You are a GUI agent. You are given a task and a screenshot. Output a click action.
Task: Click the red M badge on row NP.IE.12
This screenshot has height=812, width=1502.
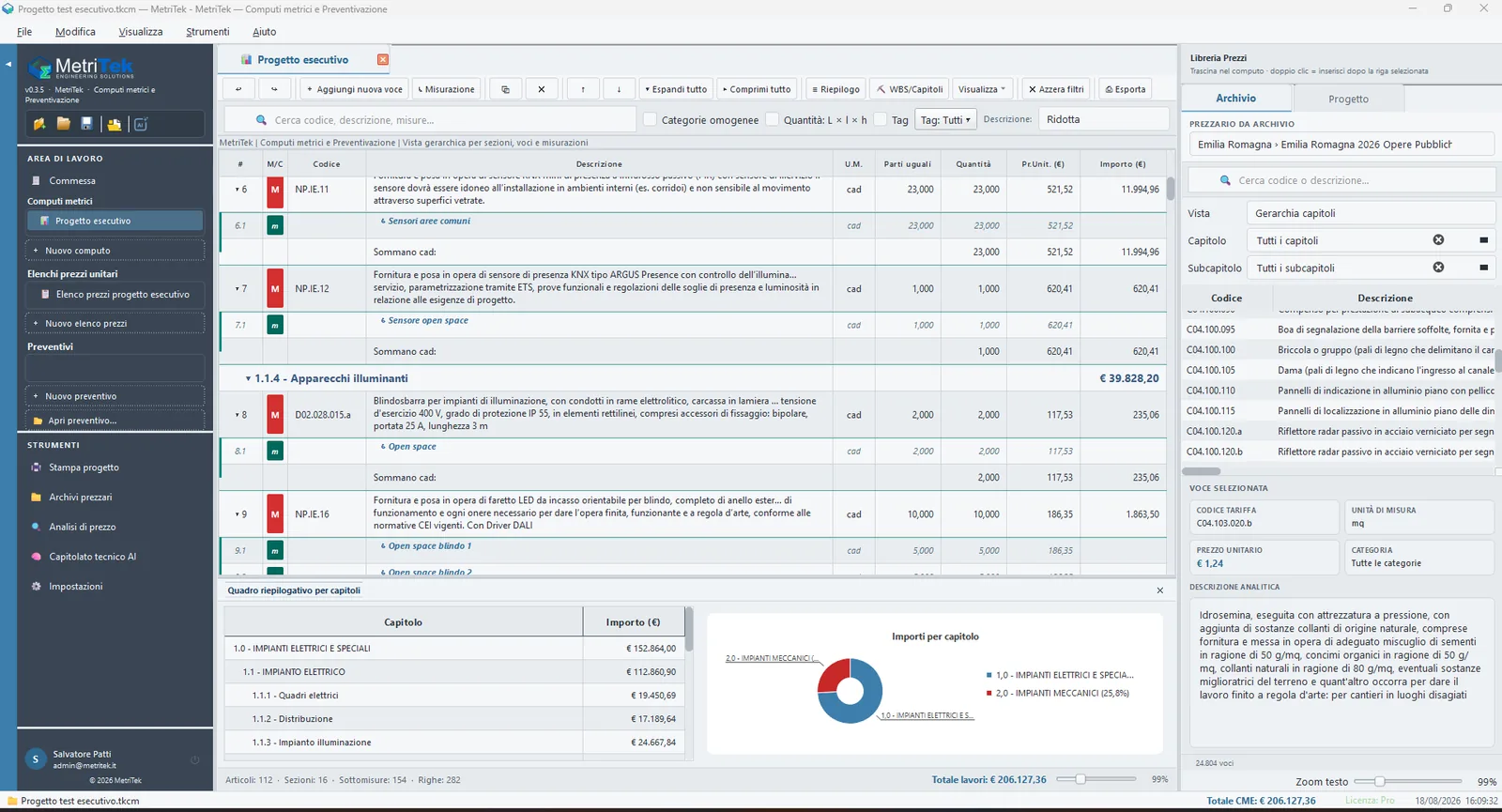(275, 289)
